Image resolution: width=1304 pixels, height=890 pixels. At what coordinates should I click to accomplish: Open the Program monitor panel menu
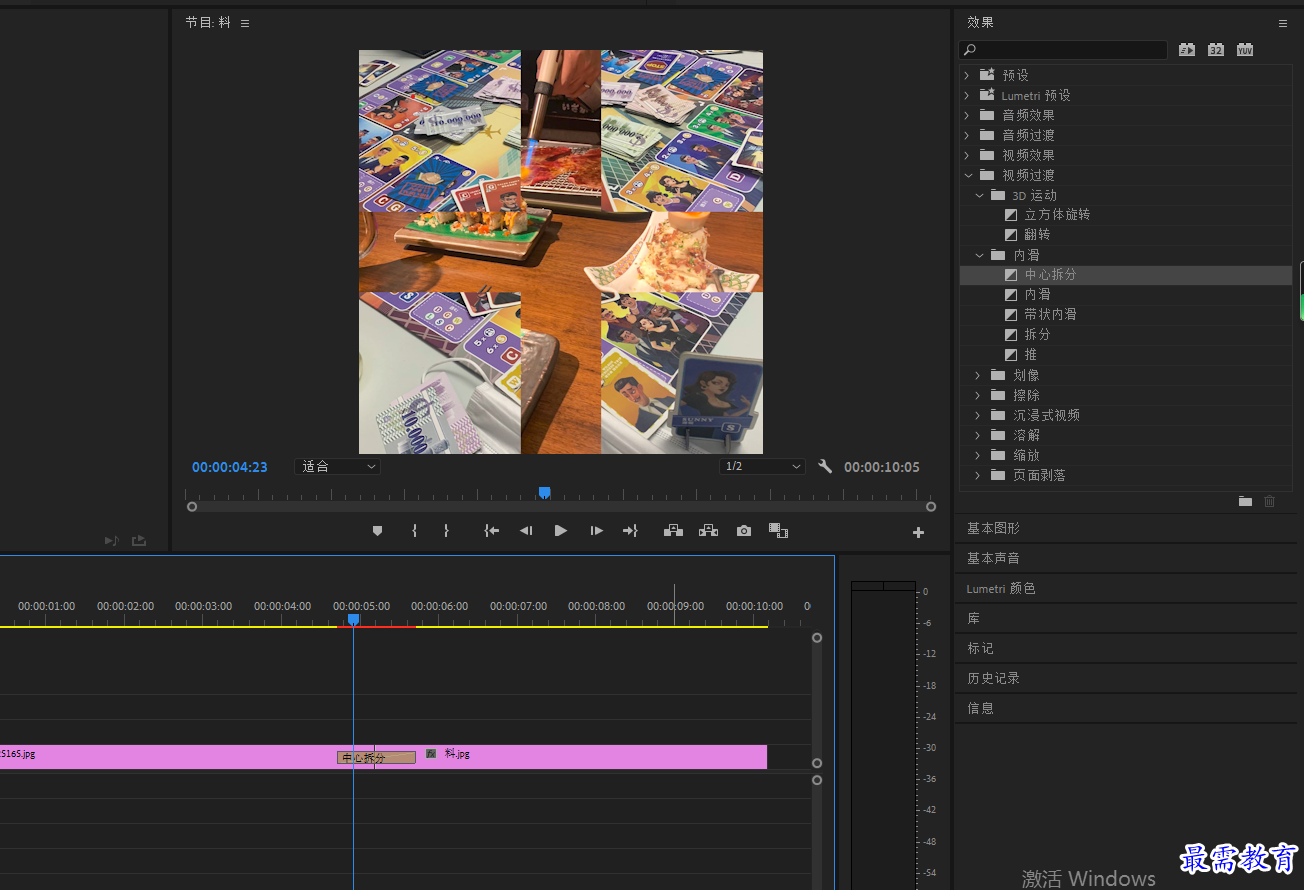coord(245,23)
